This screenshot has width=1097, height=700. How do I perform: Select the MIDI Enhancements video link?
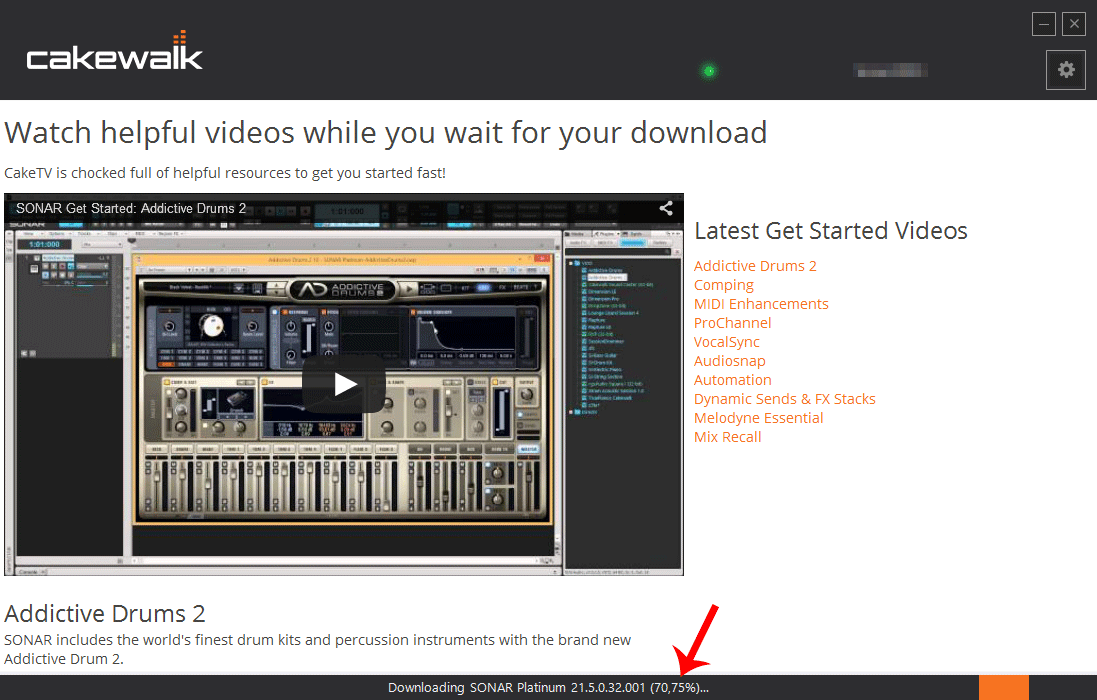click(x=761, y=304)
